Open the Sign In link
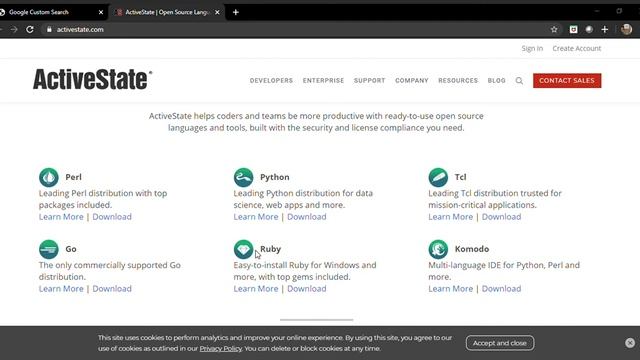Viewport: 640px width, 360px height. coord(532,49)
